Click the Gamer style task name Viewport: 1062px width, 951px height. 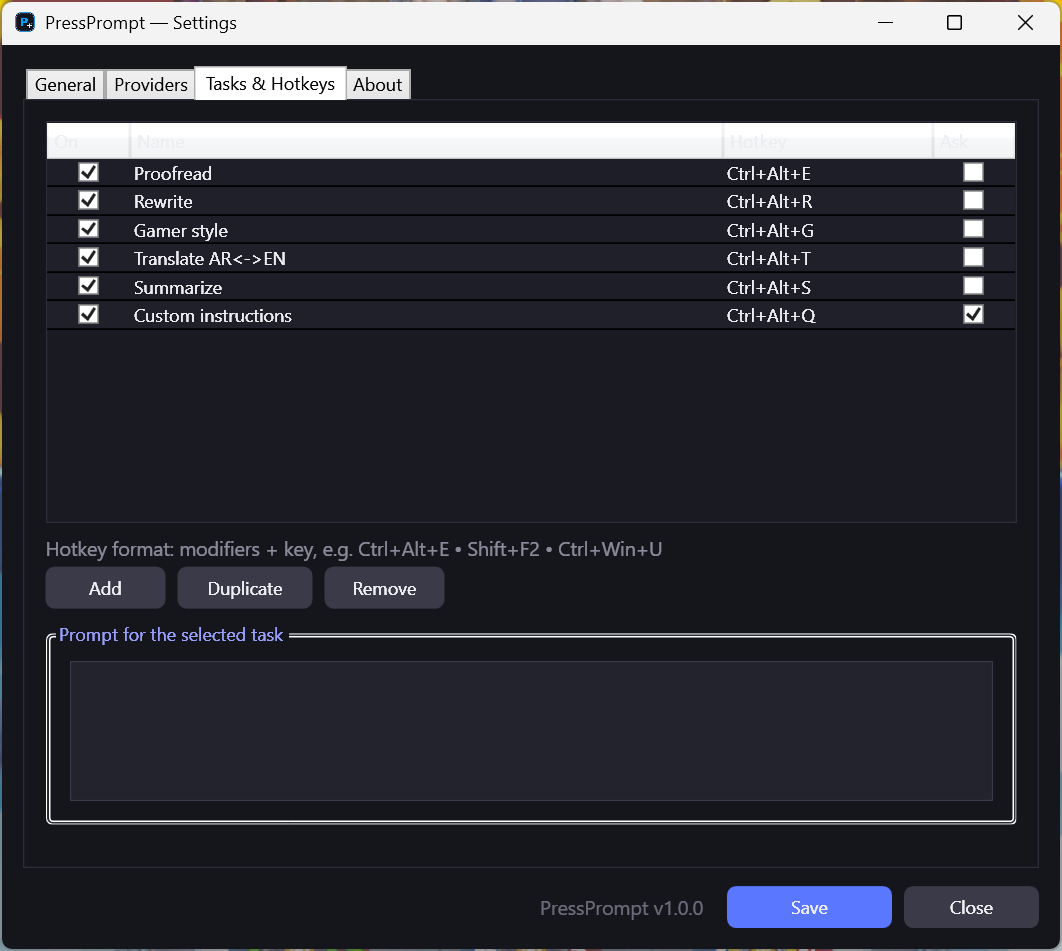[x=181, y=230]
